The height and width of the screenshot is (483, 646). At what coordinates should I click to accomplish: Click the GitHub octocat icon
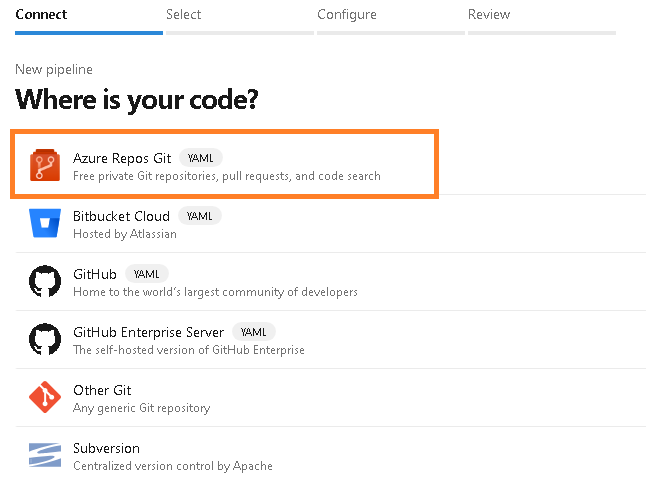[45, 282]
